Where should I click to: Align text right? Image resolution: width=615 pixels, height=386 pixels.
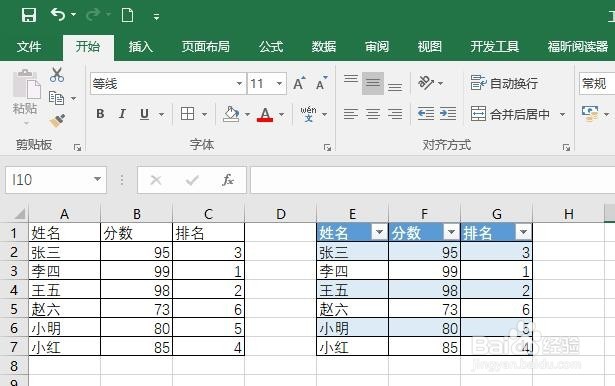[x=395, y=114]
